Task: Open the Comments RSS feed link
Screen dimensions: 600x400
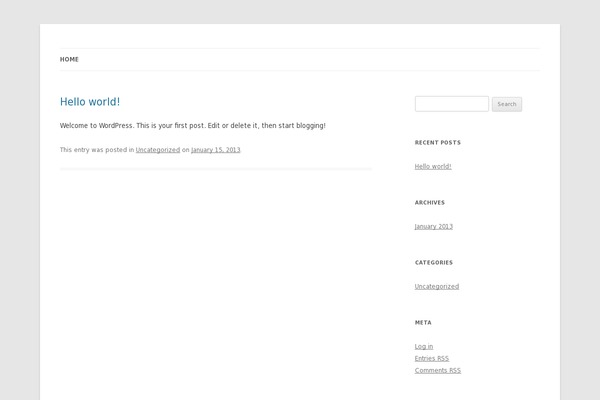Action: (x=438, y=371)
